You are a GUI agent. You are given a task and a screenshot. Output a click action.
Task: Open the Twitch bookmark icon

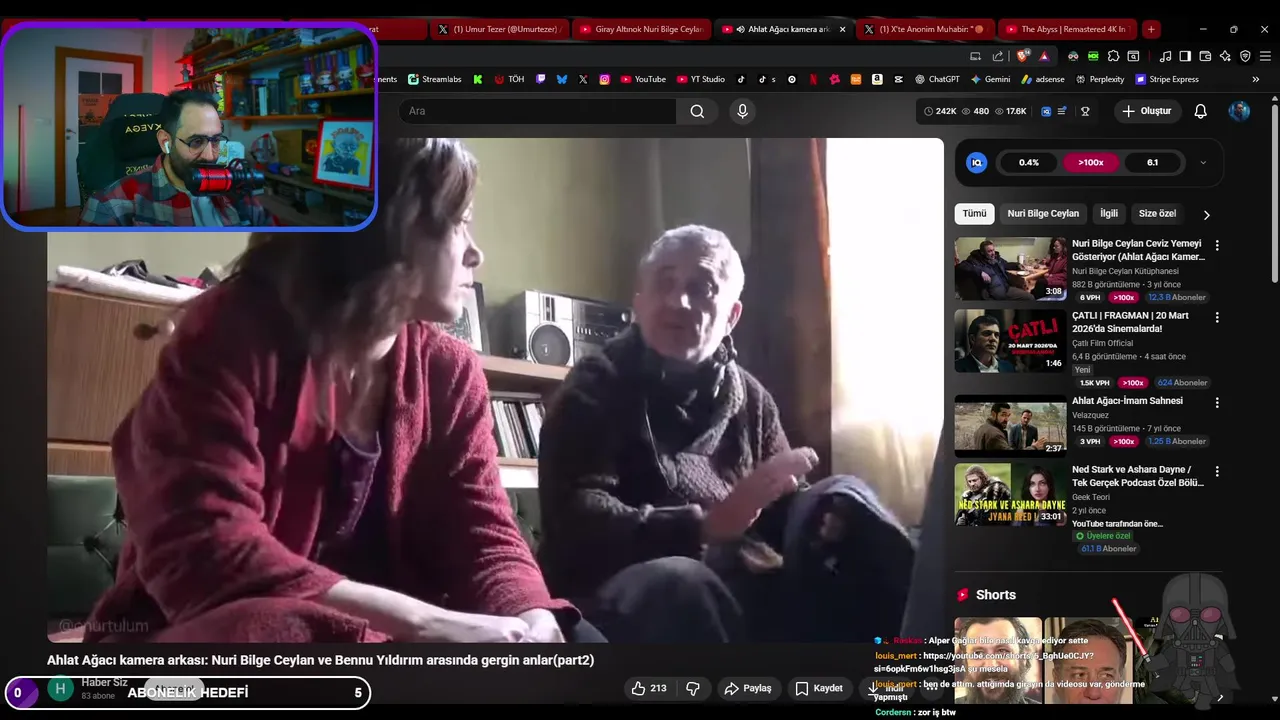click(x=541, y=79)
